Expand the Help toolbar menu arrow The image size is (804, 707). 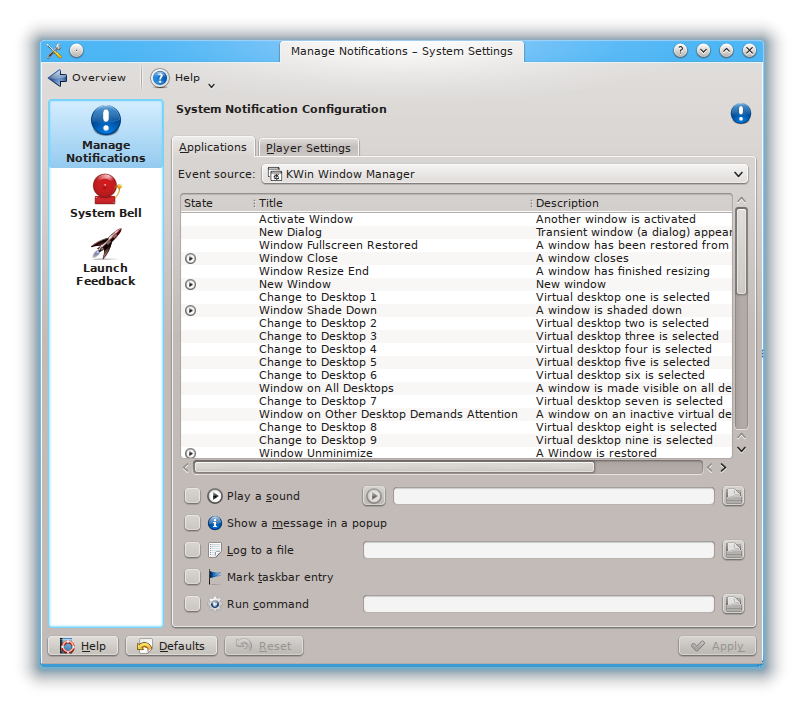click(x=211, y=85)
